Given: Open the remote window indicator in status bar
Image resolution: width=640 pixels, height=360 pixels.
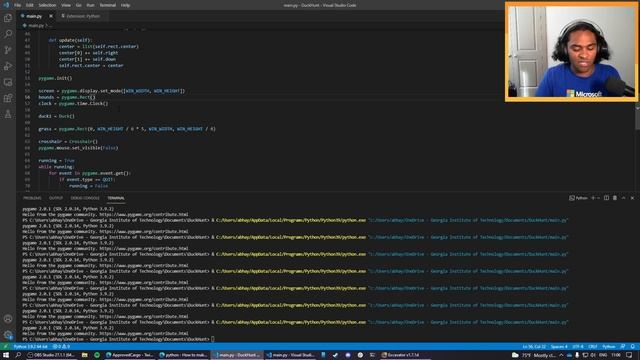Looking at the screenshot, I should click(5, 347).
